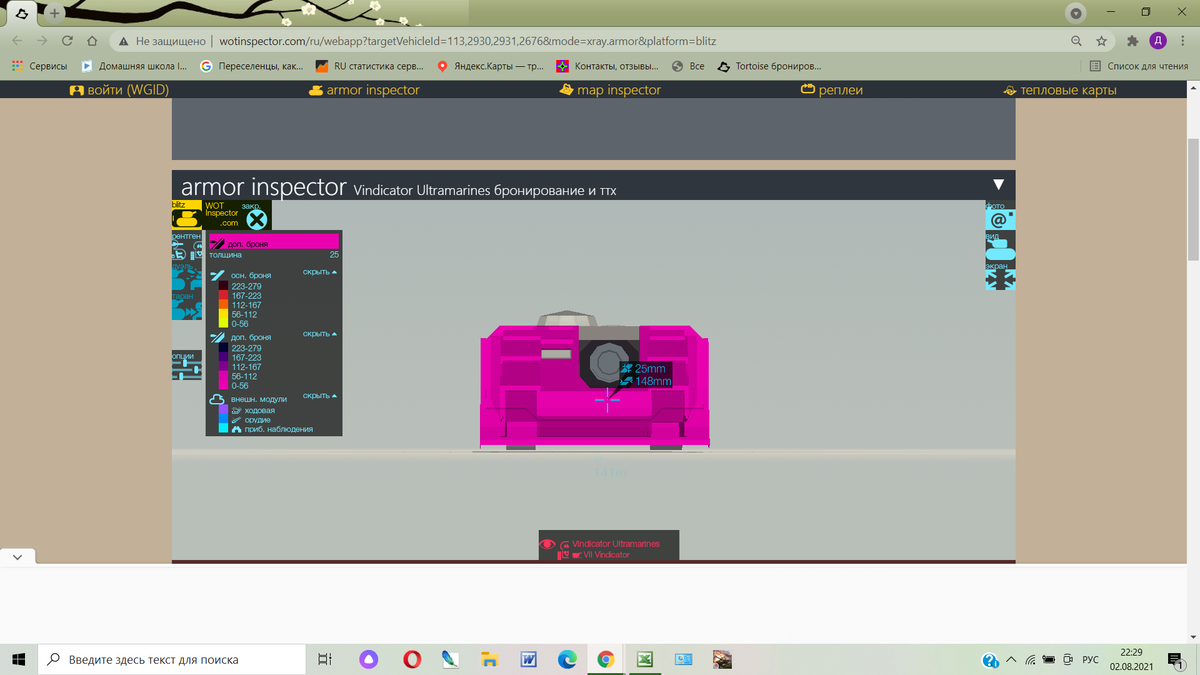Screen dimensions: 1200x675
Task: Open the реплеи nav tab
Action: click(832, 90)
